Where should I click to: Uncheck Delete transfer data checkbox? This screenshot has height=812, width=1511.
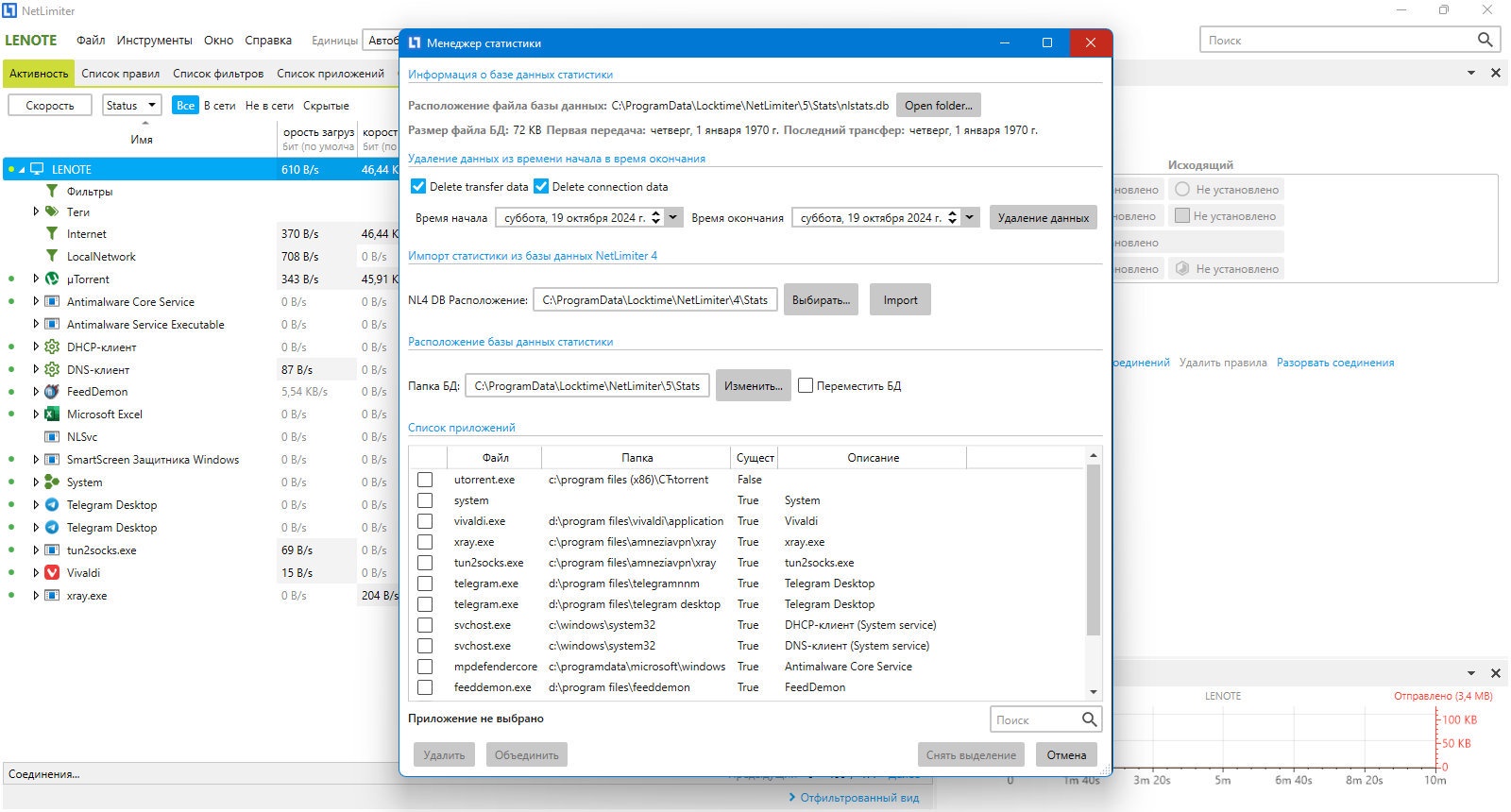pyautogui.click(x=418, y=186)
